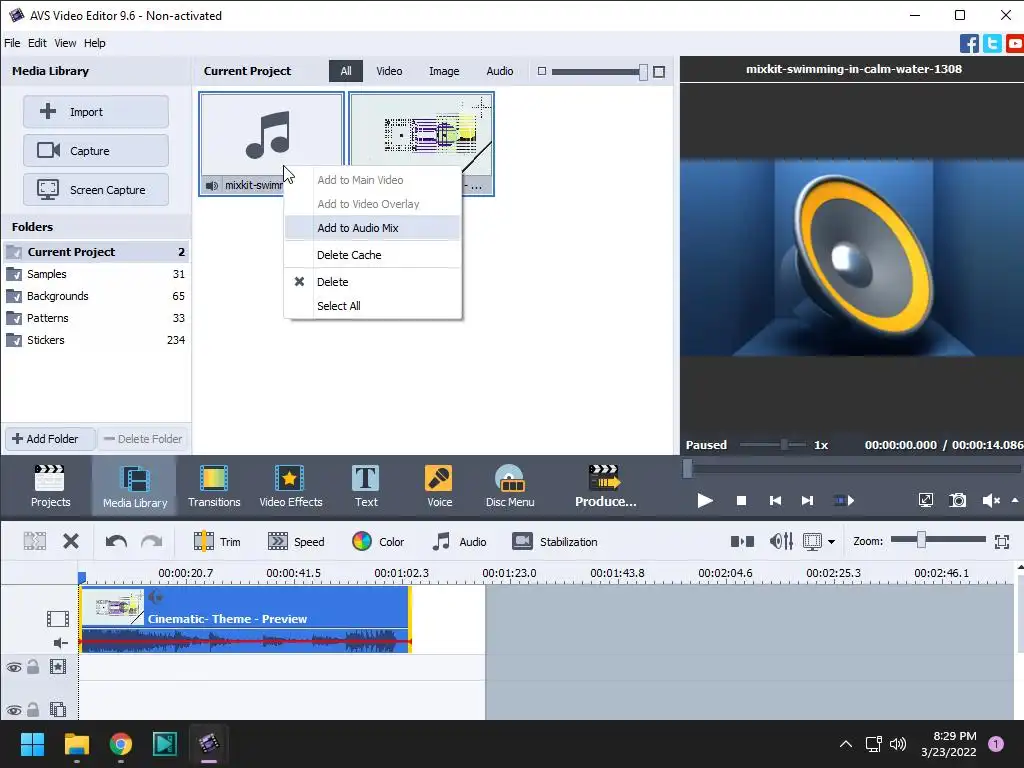The width and height of the screenshot is (1024, 768).
Task: Select the Cinematic Theme clip on the timeline
Action: click(x=245, y=618)
